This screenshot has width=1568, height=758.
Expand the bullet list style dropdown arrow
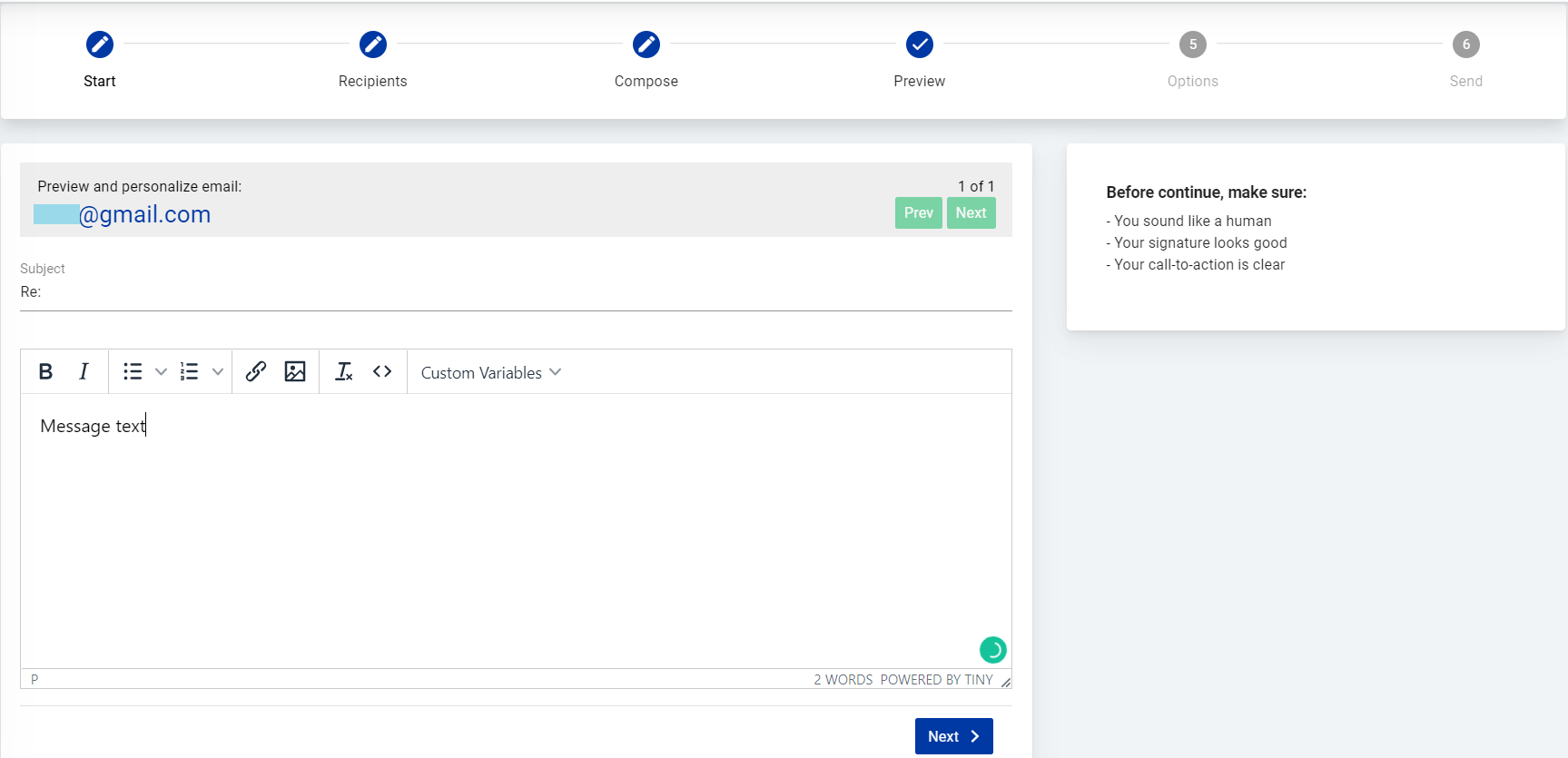[x=161, y=371]
